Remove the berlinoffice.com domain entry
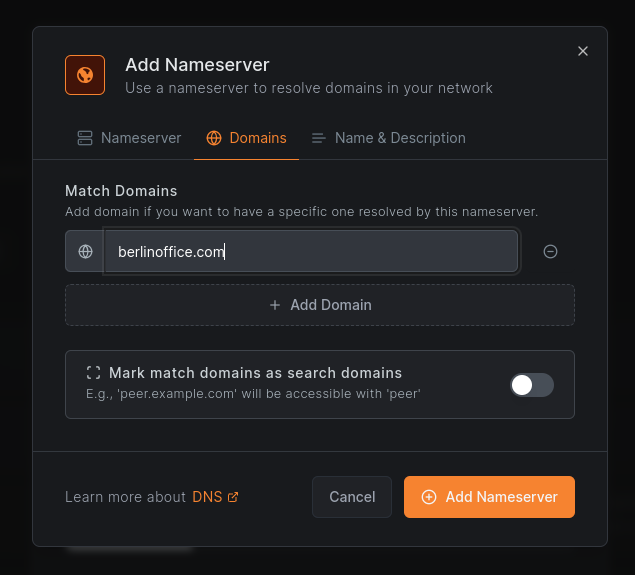Screen dimensions: 635x575 click(x=550, y=252)
